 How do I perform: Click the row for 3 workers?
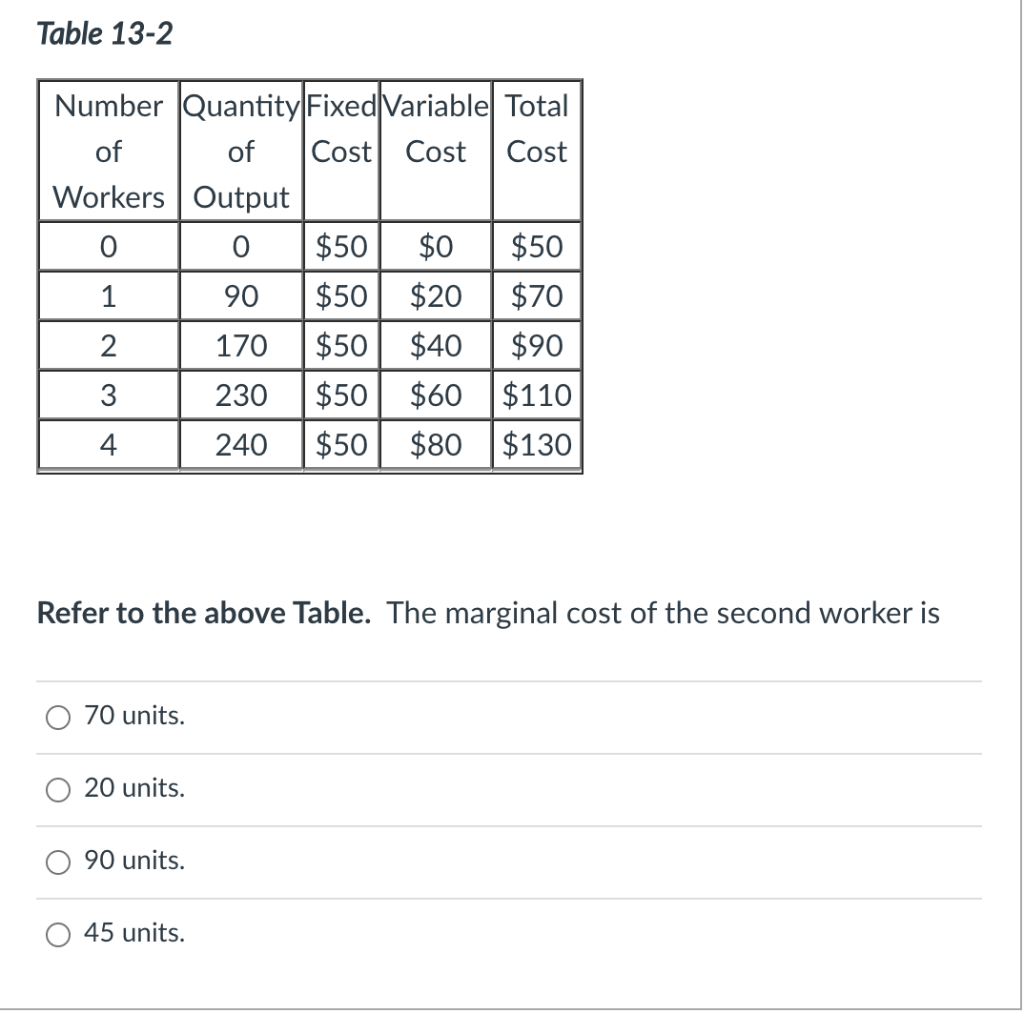[108, 394]
